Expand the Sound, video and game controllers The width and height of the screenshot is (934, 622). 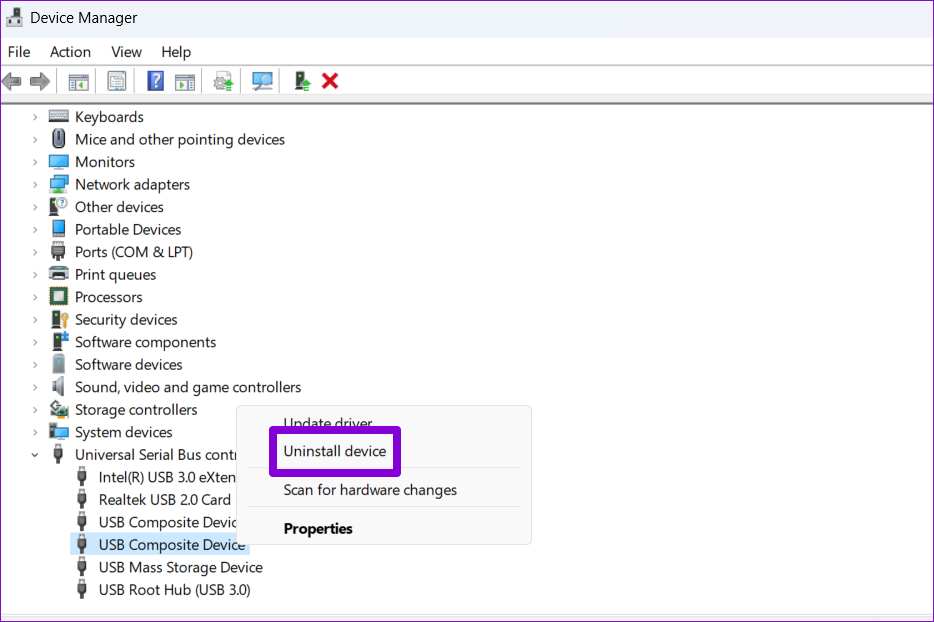point(35,387)
